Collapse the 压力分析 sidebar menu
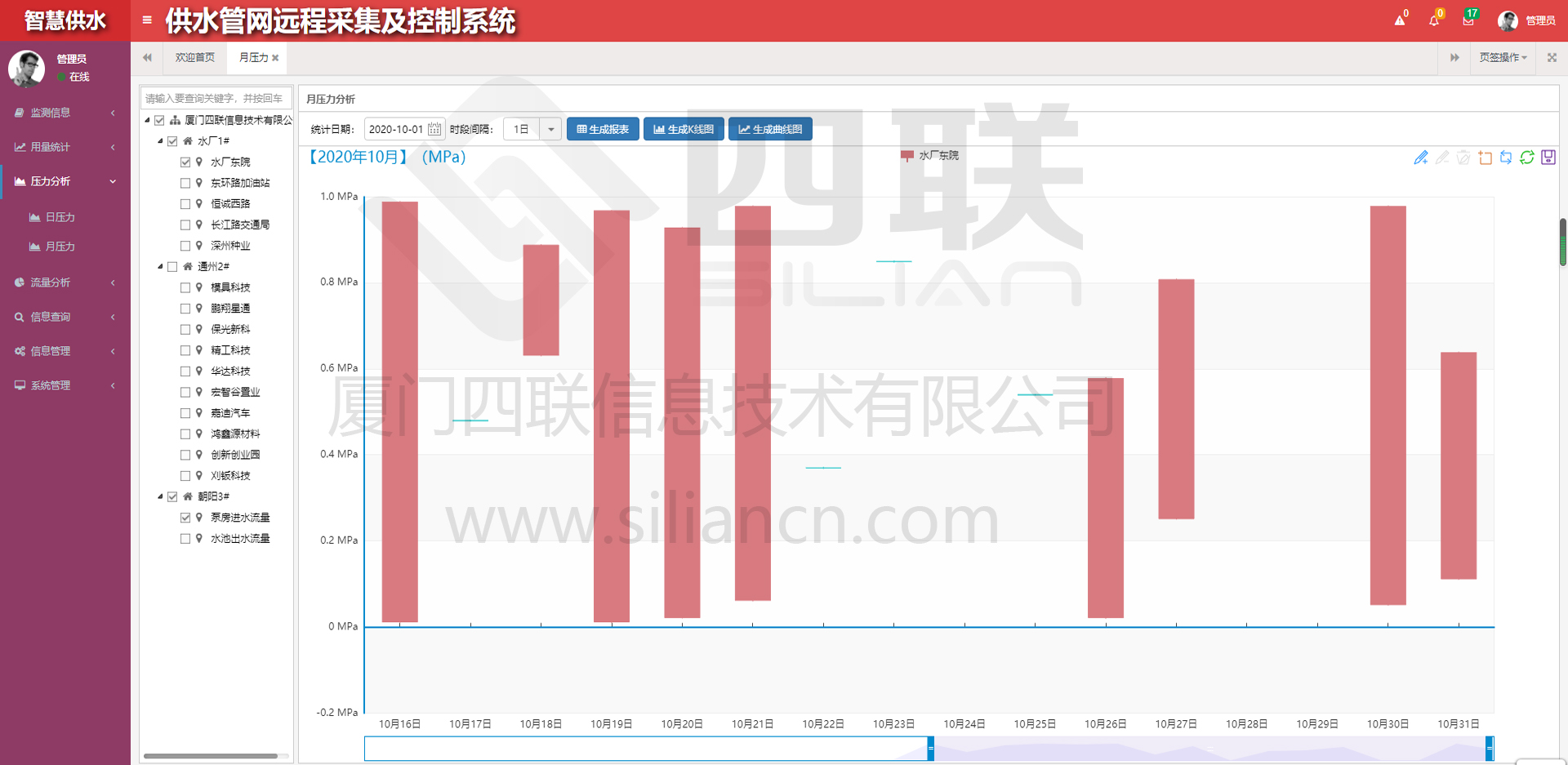 click(65, 181)
